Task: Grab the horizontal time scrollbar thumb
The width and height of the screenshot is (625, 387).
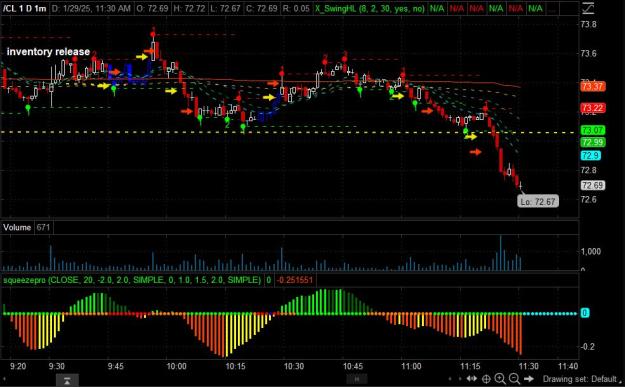Action: click(356, 379)
